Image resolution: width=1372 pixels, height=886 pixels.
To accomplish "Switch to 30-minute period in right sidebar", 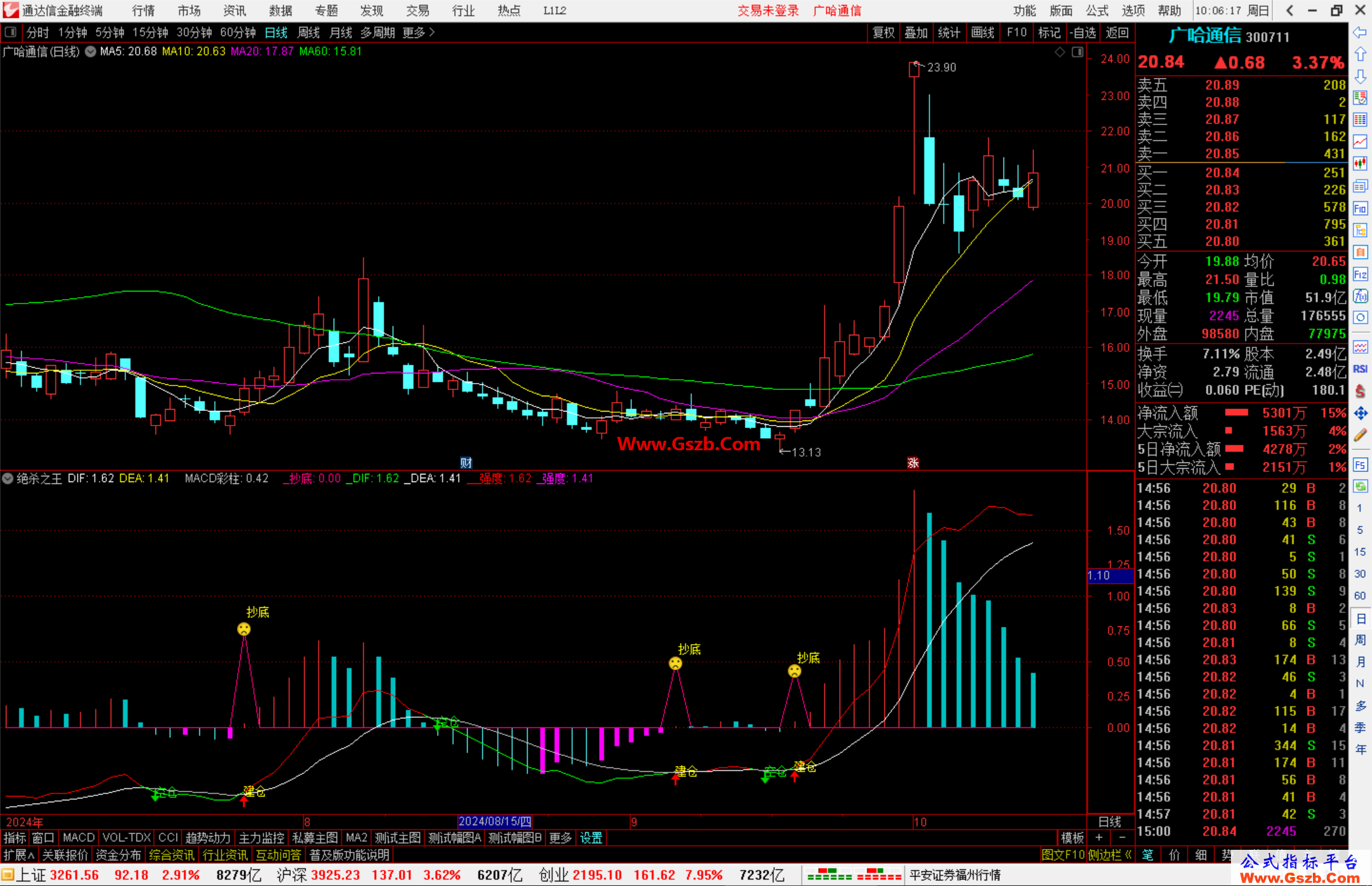I will tap(1360, 574).
